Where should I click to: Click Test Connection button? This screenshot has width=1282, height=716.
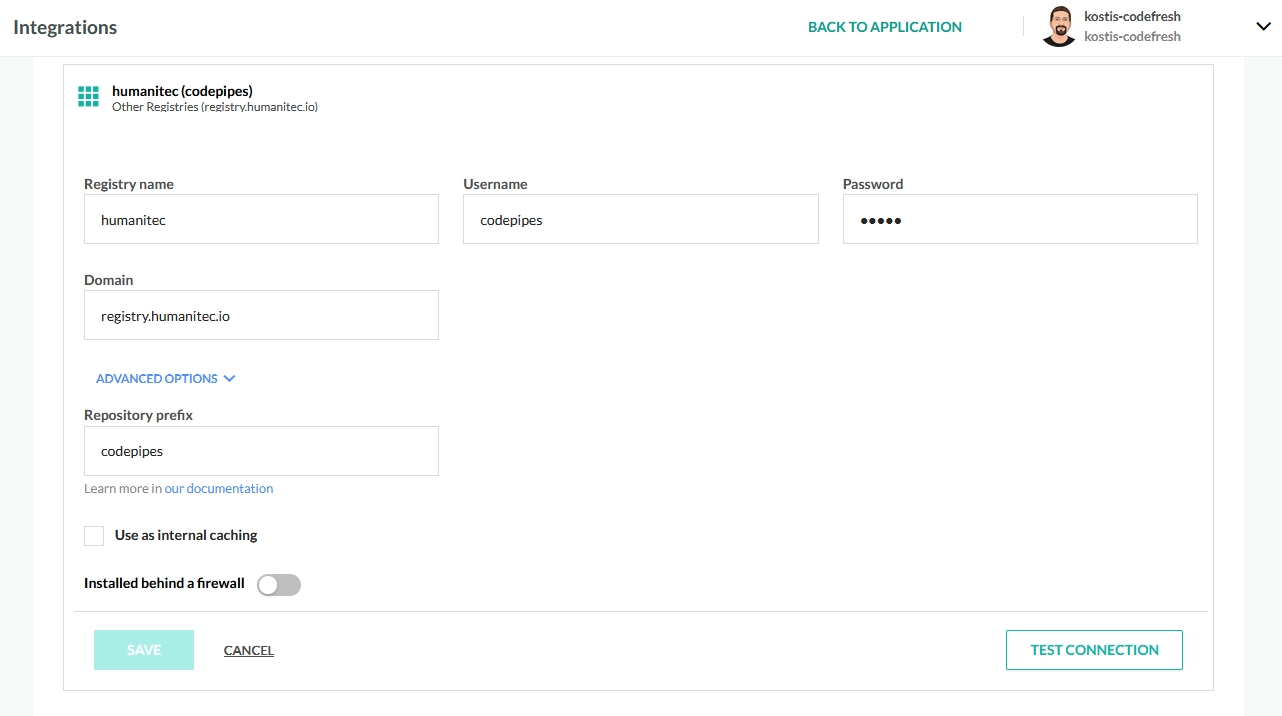coord(1094,650)
